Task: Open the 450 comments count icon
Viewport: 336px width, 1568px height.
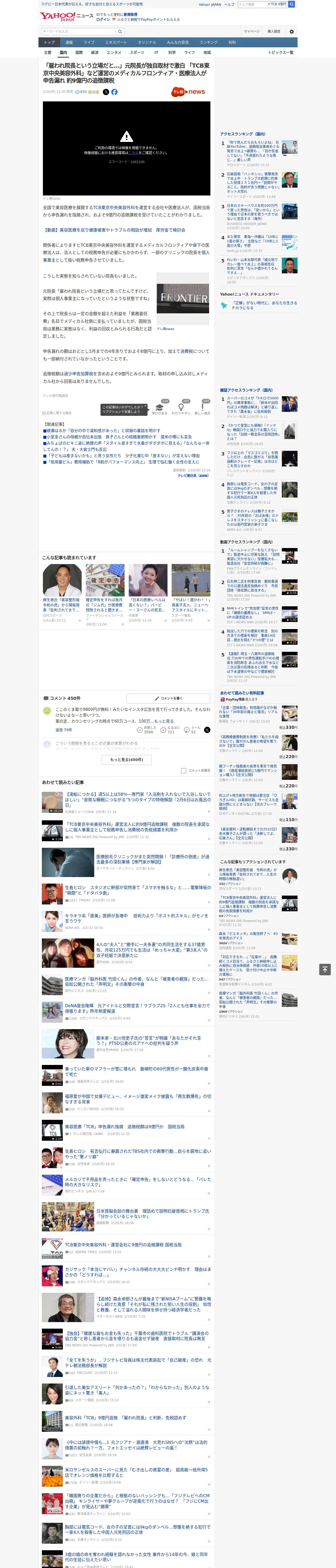Action: tap(82, 92)
